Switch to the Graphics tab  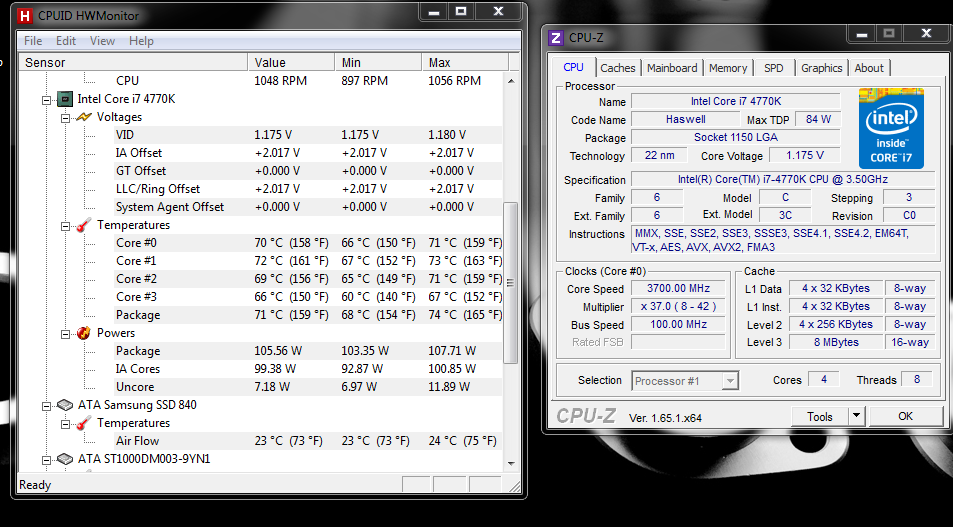pyautogui.click(x=821, y=68)
